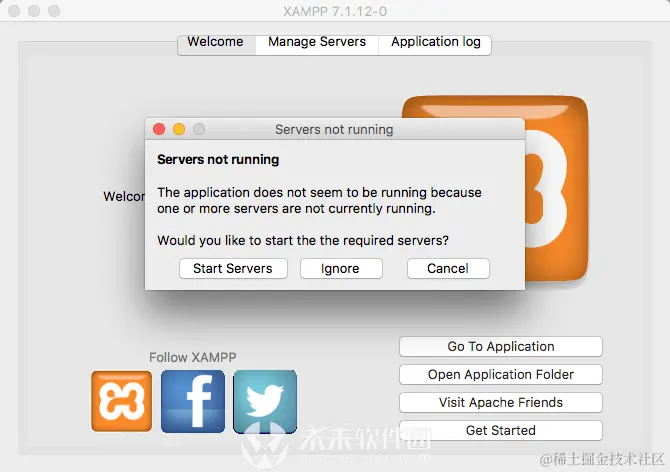Minimize the dialog with yellow button
Screen dimensions: 670x472
pyautogui.click(x=179, y=129)
